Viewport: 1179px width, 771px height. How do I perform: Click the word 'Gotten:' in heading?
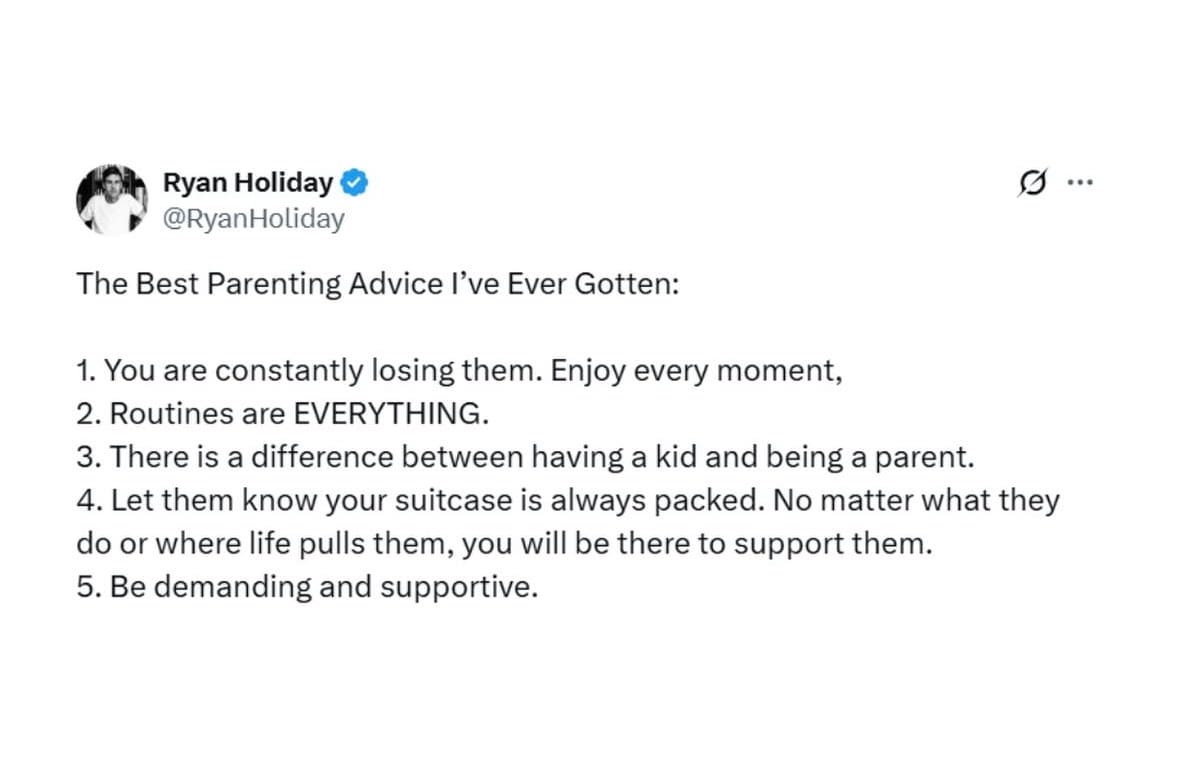click(627, 284)
